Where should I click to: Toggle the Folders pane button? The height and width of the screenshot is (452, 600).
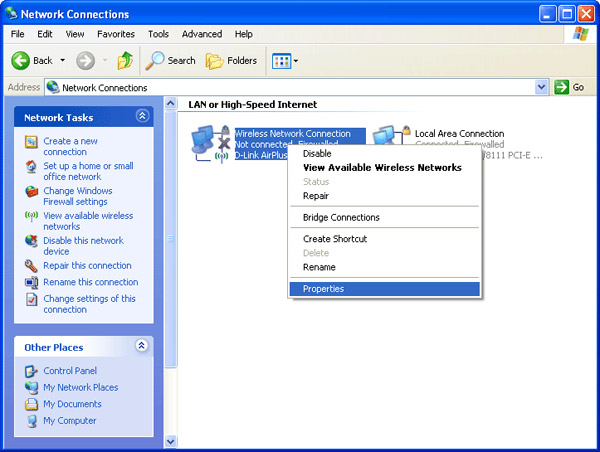tap(231, 61)
